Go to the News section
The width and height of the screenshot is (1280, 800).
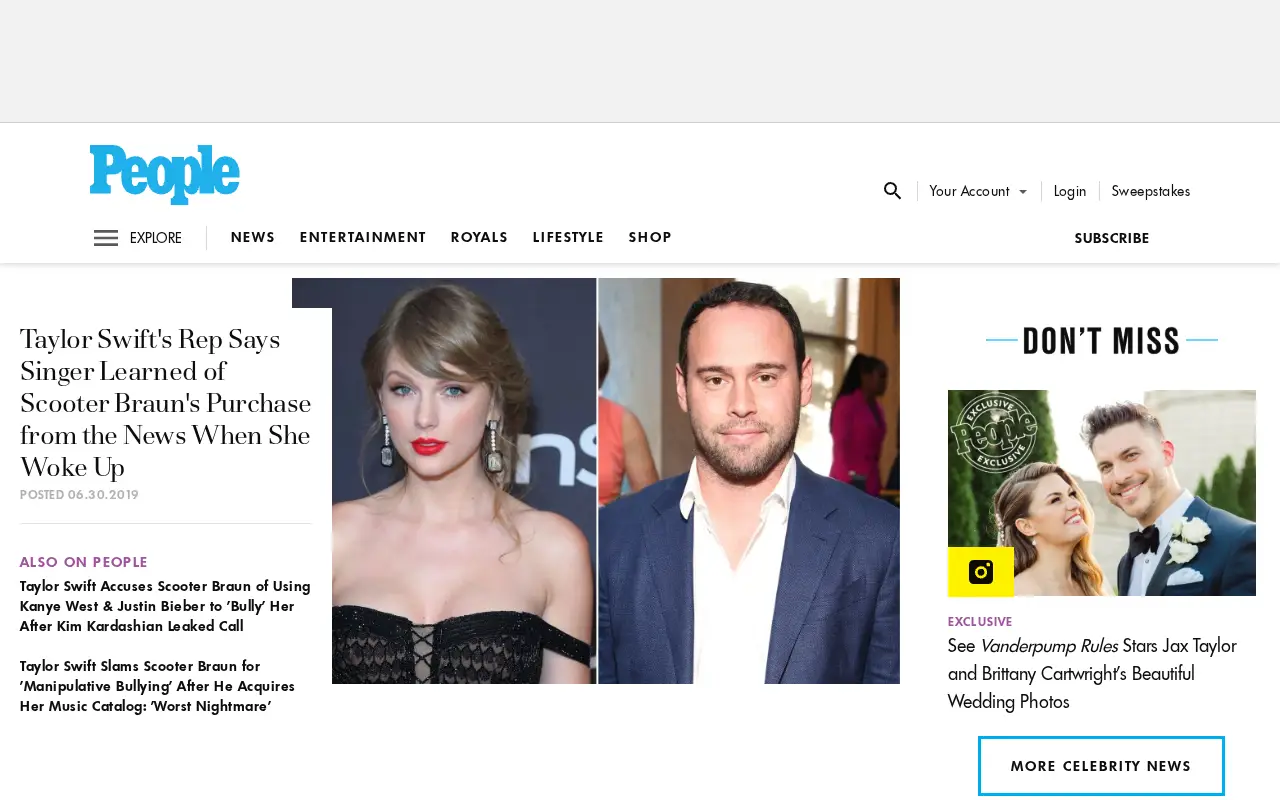(253, 237)
